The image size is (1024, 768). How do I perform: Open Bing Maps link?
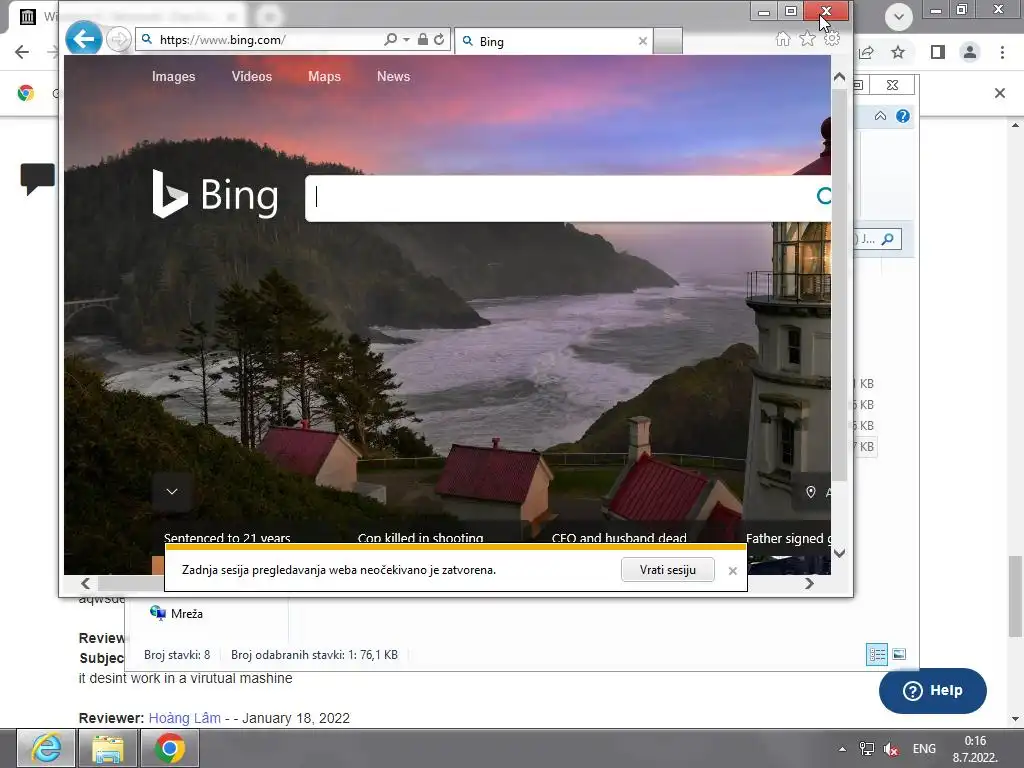click(325, 76)
